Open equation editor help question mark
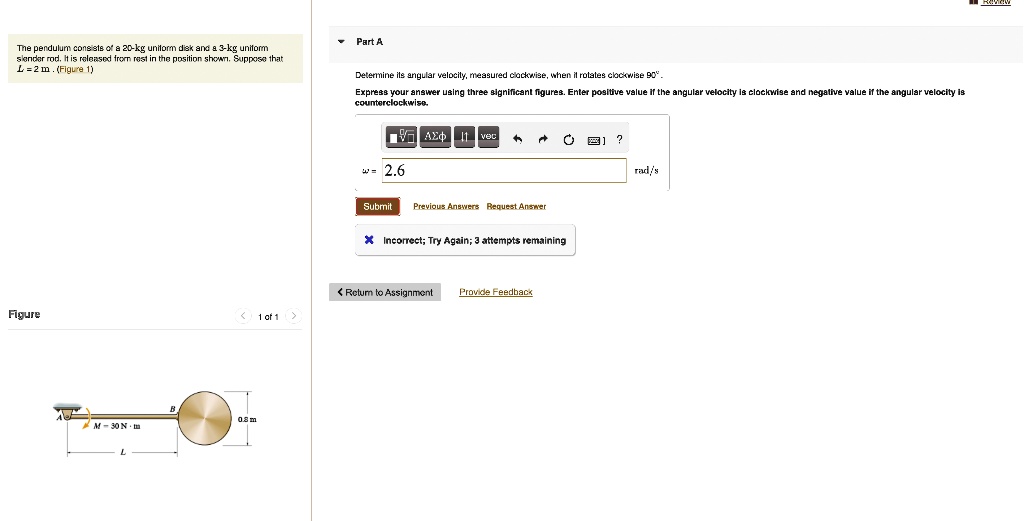Image resolution: width=1024 pixels, height=521 pixels. coord(620,139)
